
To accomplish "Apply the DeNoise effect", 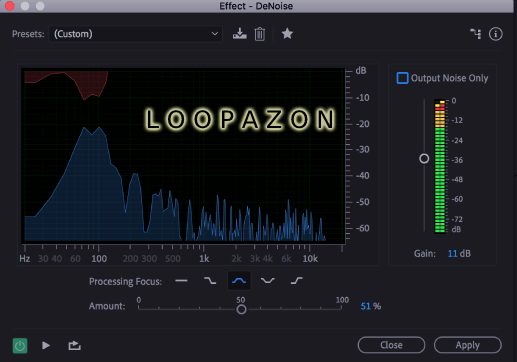I will (468, 345).
